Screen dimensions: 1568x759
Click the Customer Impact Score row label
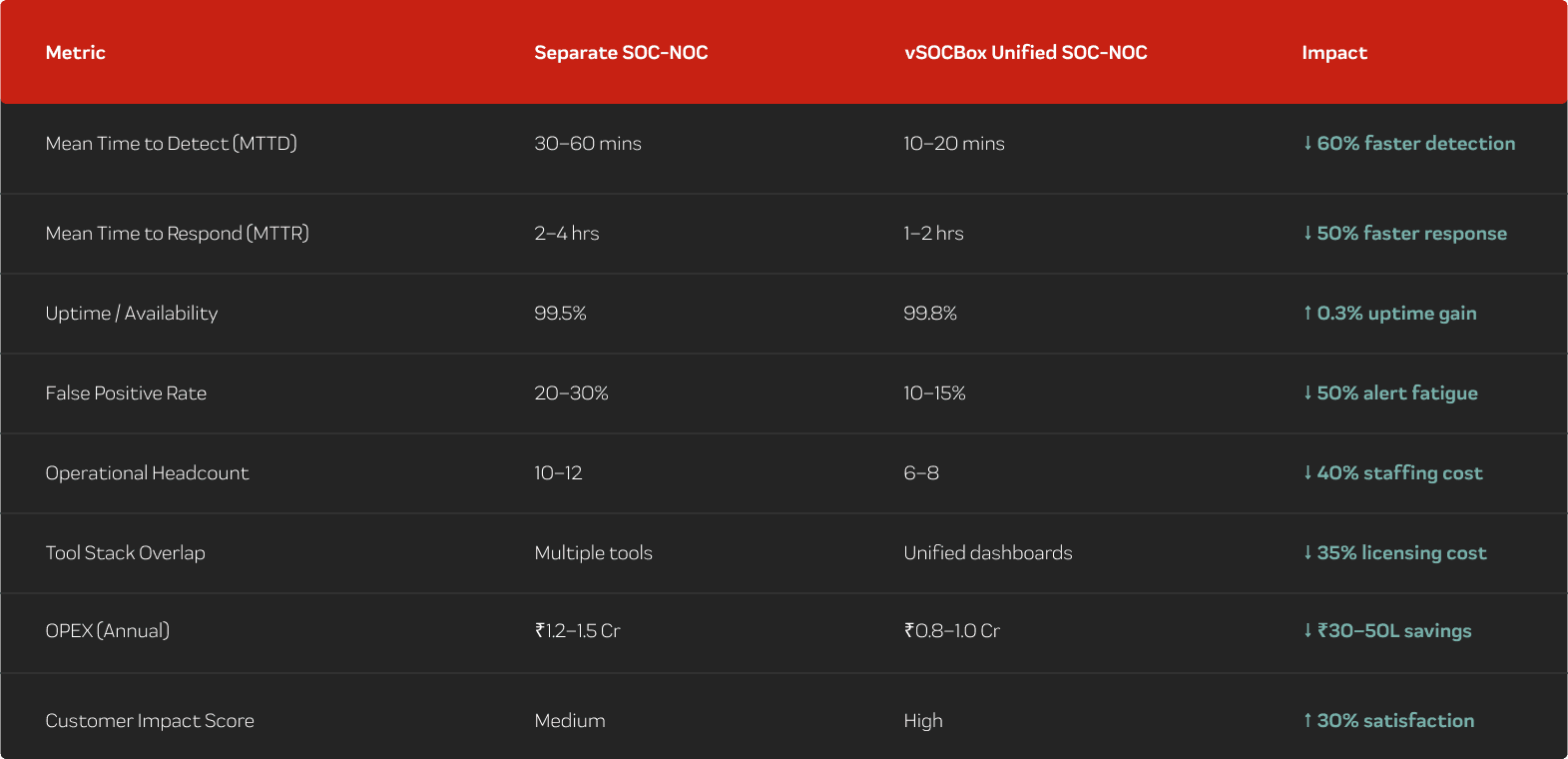(x=150, y=720)
